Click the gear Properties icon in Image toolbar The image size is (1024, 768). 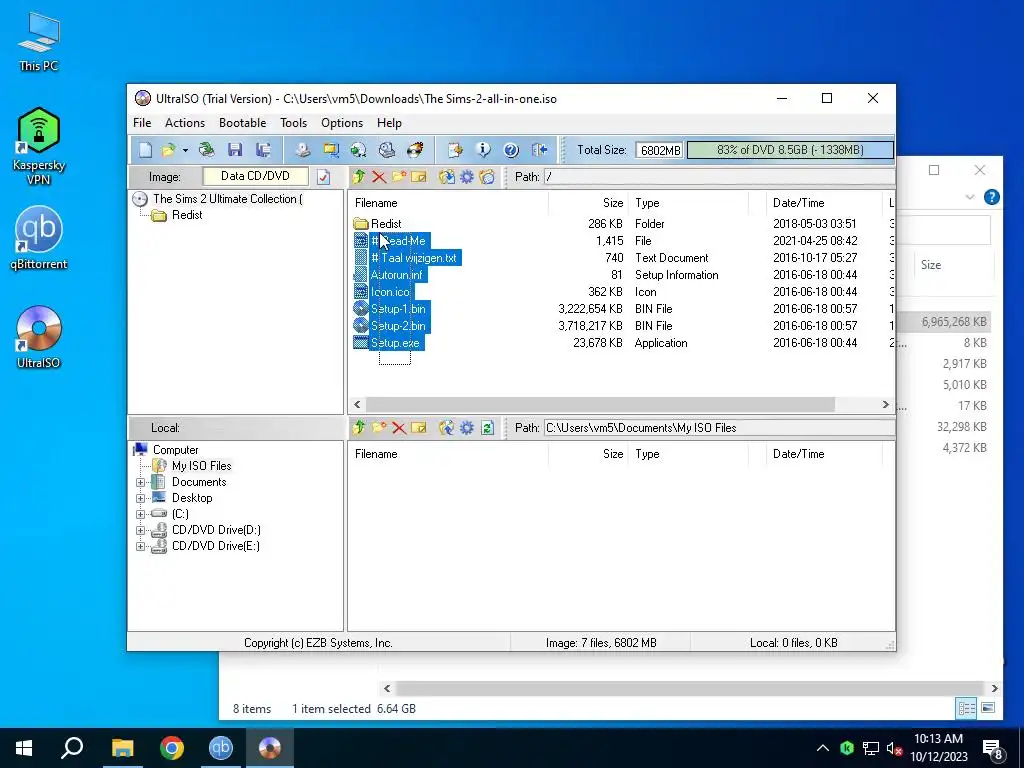click(x=467, y=176)
